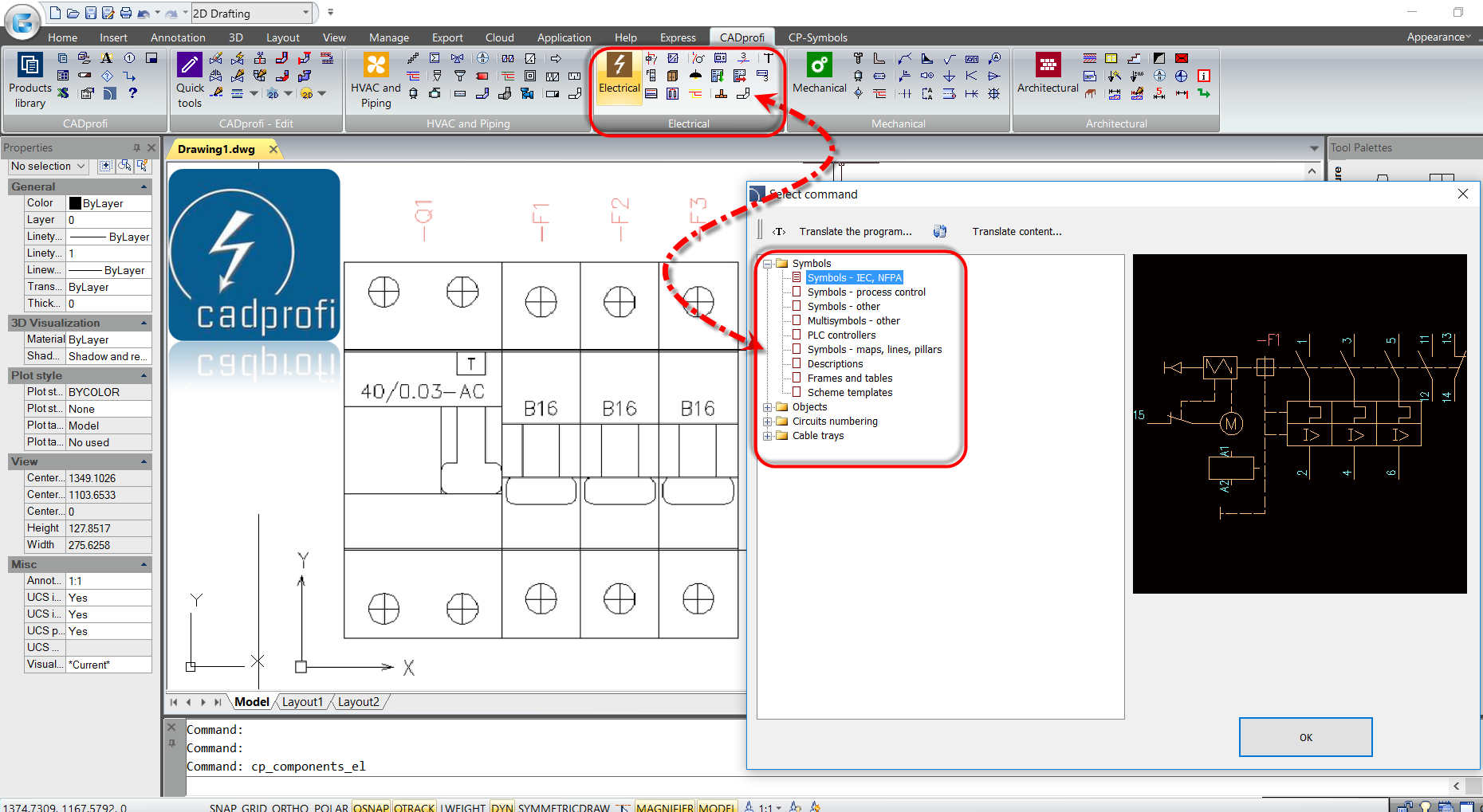Select the ceiling lamp symbol tool
This screenshot has width=1483, height=812.
[695, 76]
